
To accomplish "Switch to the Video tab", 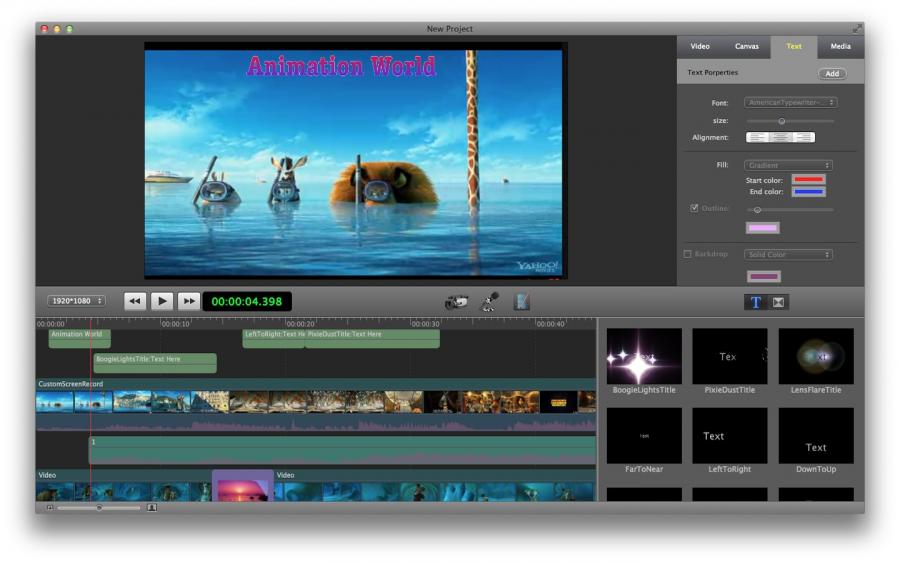I will click(x=700, y=46).
